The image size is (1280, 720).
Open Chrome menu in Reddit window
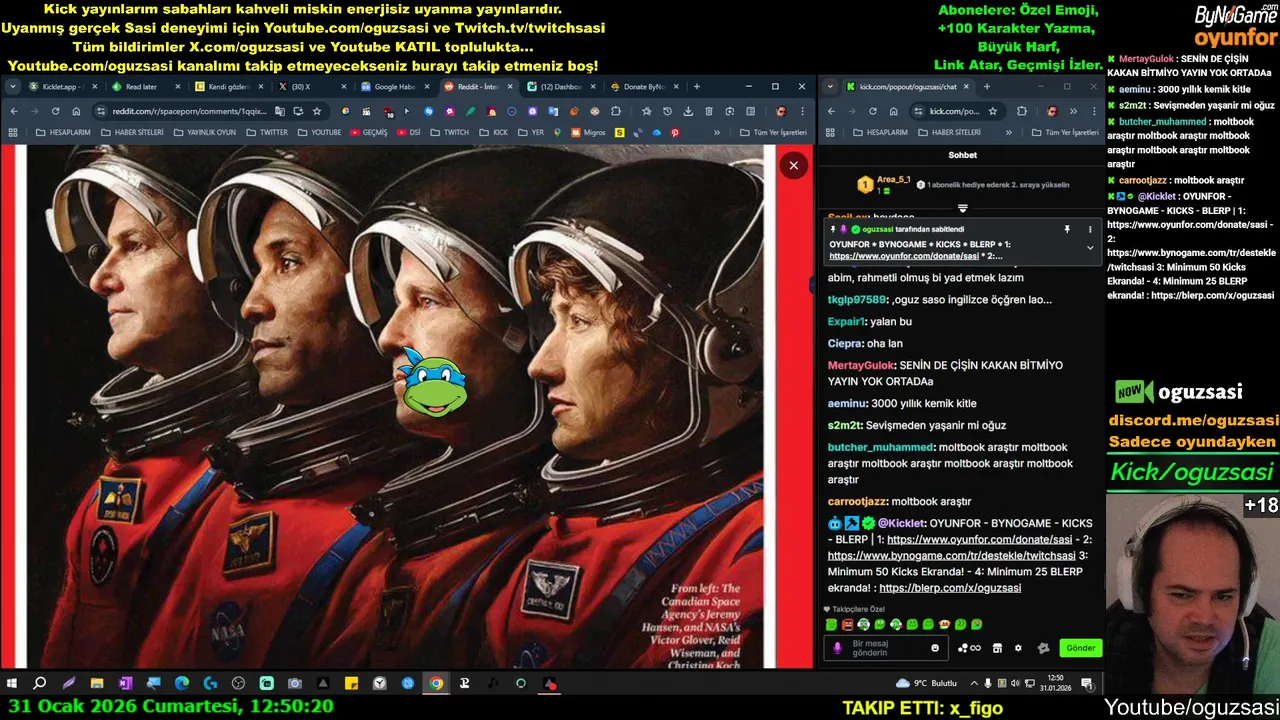point(802,111)
